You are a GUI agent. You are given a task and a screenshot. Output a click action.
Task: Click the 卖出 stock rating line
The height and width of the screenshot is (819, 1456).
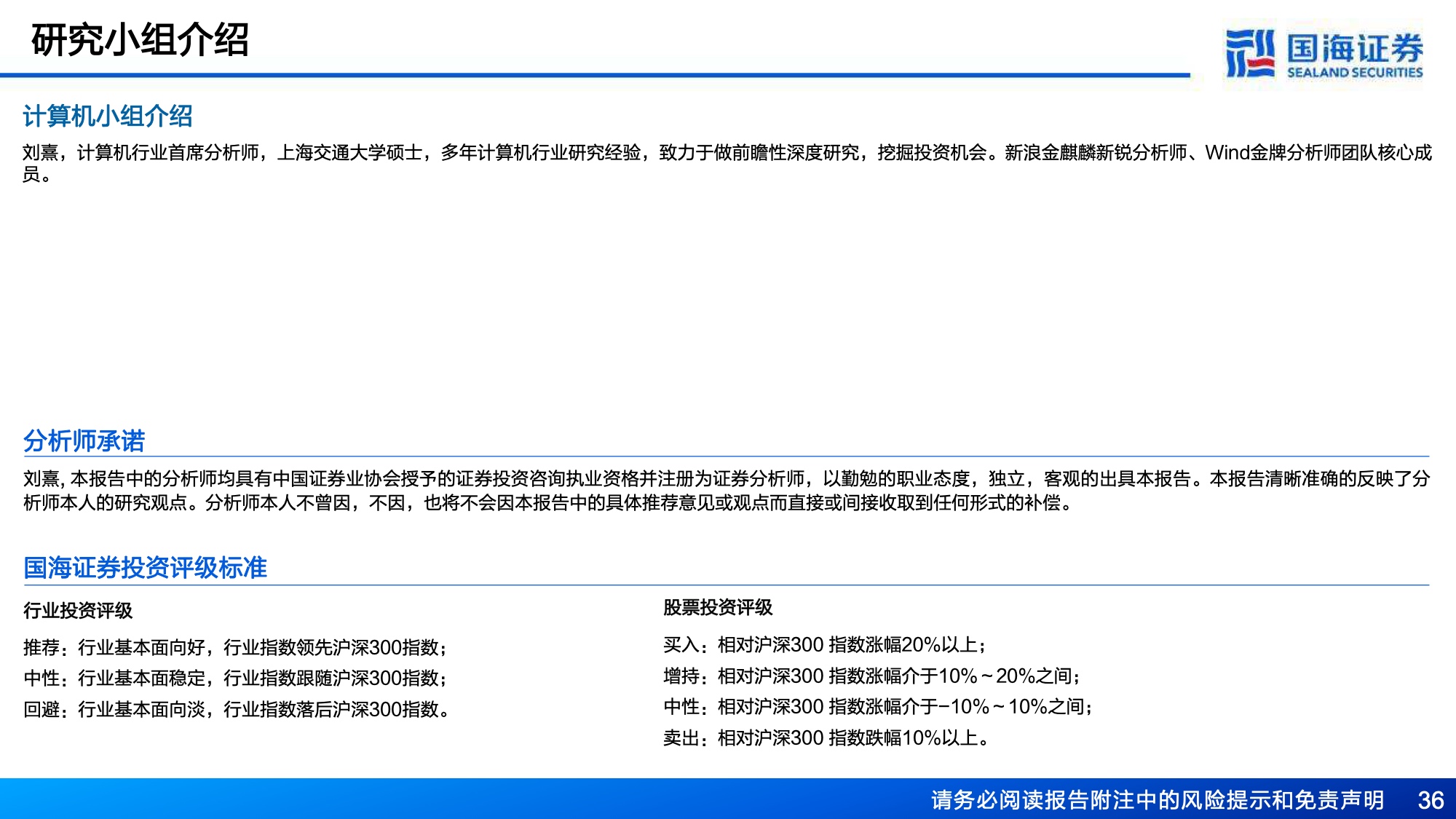826,737
